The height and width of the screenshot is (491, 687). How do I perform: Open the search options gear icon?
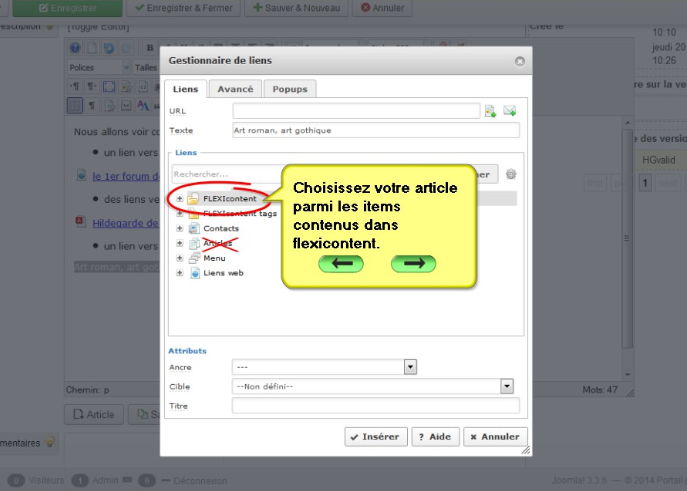tap(511, 174)
